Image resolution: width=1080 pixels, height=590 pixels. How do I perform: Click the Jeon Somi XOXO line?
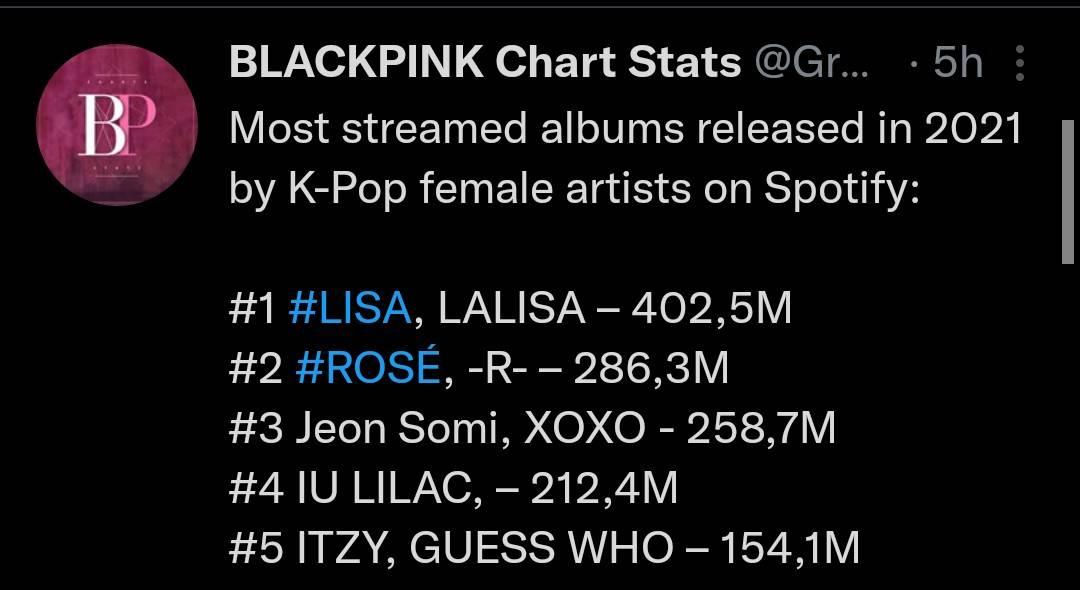click(532, 429)
